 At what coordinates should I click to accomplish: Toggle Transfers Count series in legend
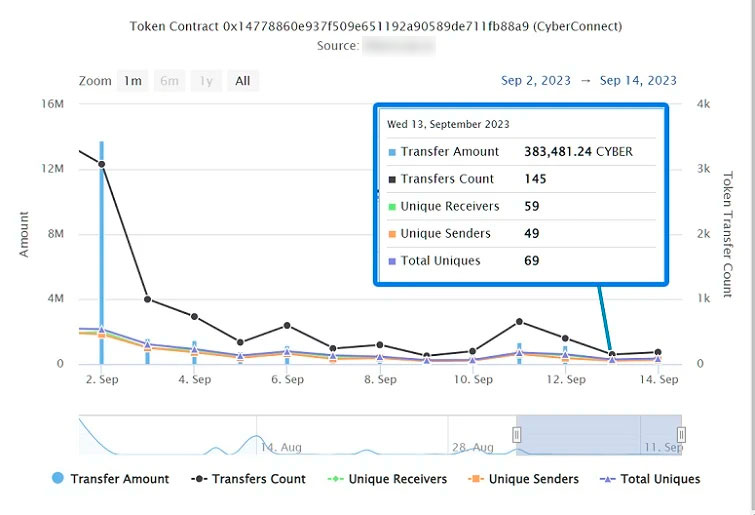(258, 479)
